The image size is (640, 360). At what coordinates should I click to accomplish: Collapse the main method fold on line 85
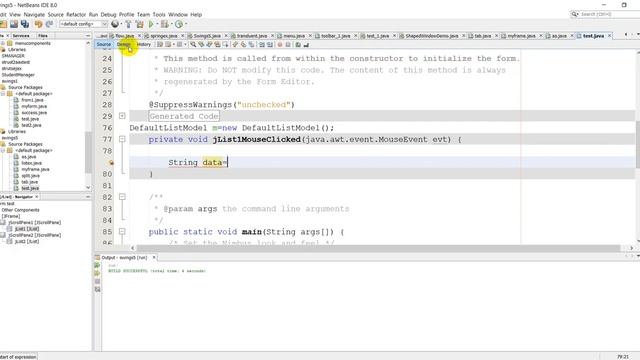[122, 231]
